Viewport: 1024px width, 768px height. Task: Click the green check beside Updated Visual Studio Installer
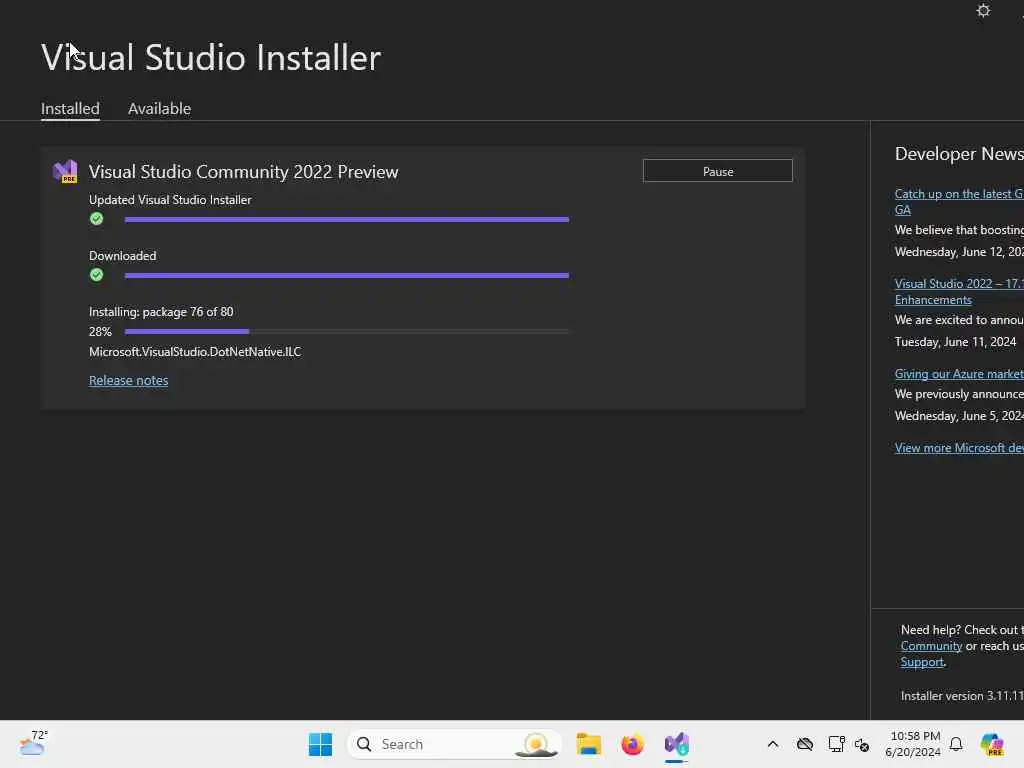pyautogui.click(x=97, y=219)
